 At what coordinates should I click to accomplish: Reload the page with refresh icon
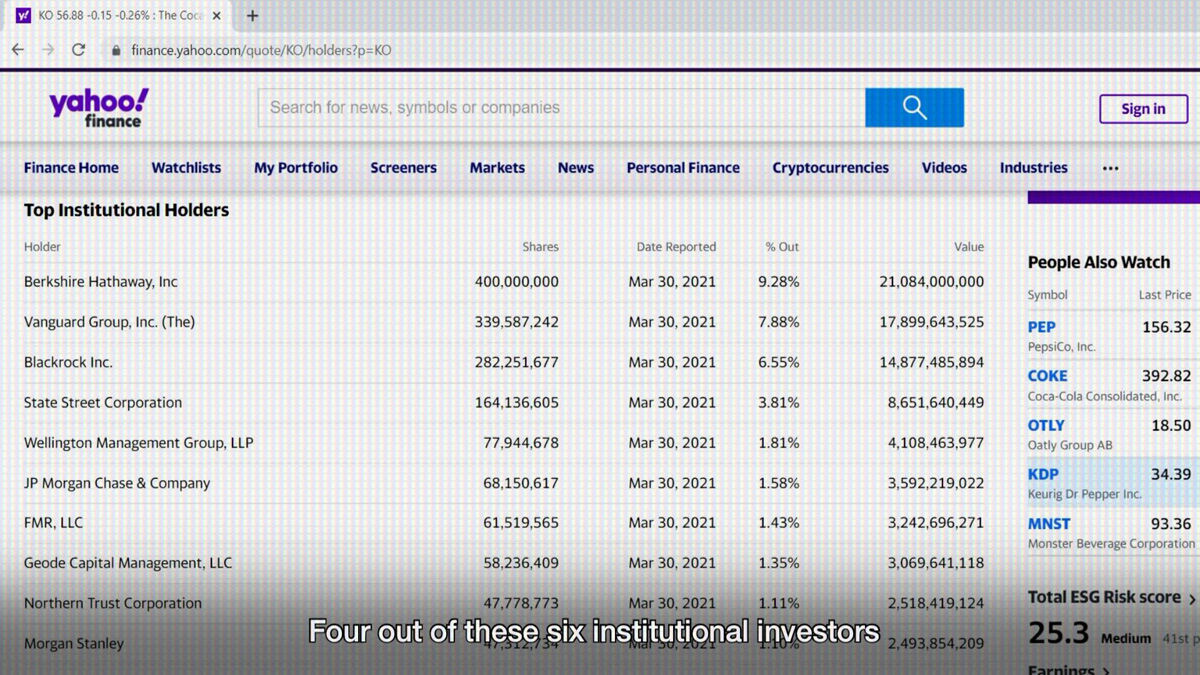coord(78,50)
